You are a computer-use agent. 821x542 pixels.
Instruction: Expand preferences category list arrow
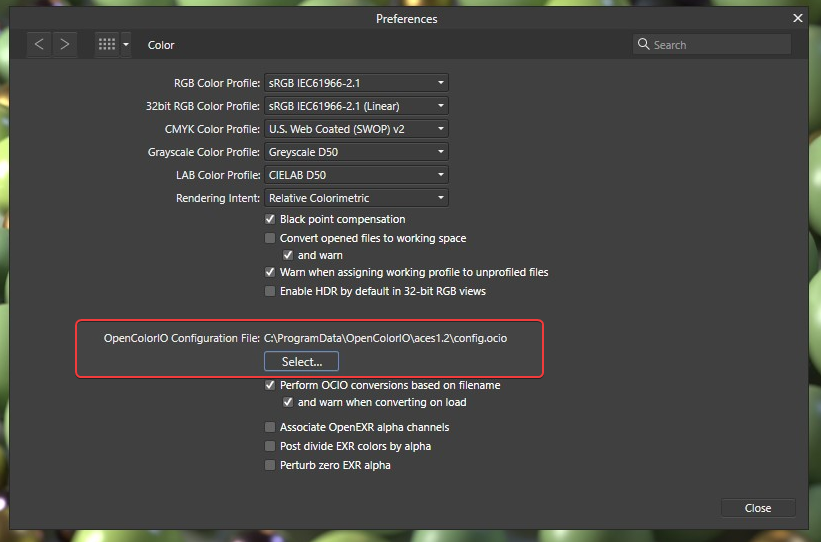point(126,45)
